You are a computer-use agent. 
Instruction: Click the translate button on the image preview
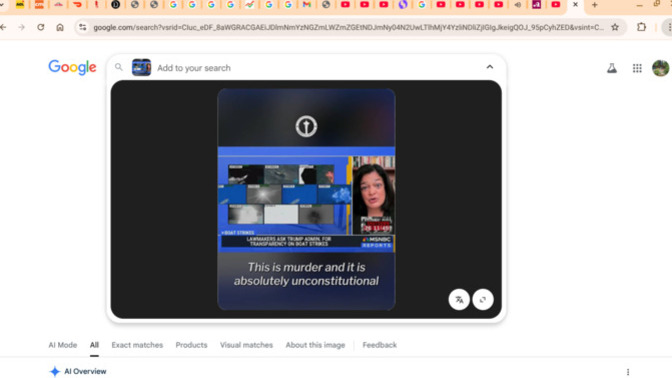[459, 300]
